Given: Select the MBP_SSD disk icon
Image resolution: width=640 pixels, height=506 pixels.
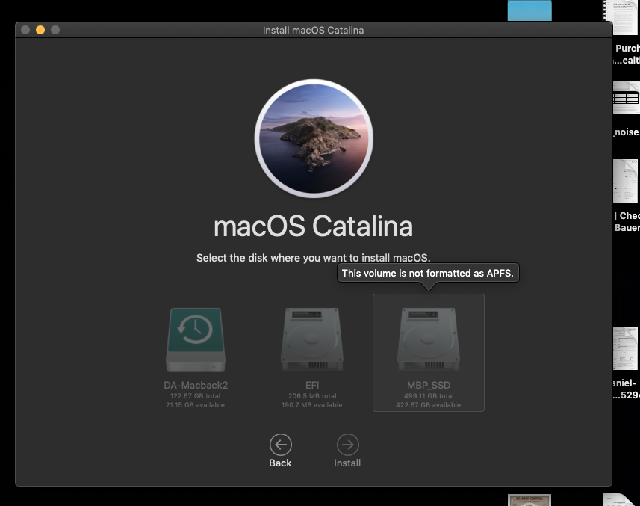Looking at the screenshot, I should pyautogui.click(x=428, y=340).
